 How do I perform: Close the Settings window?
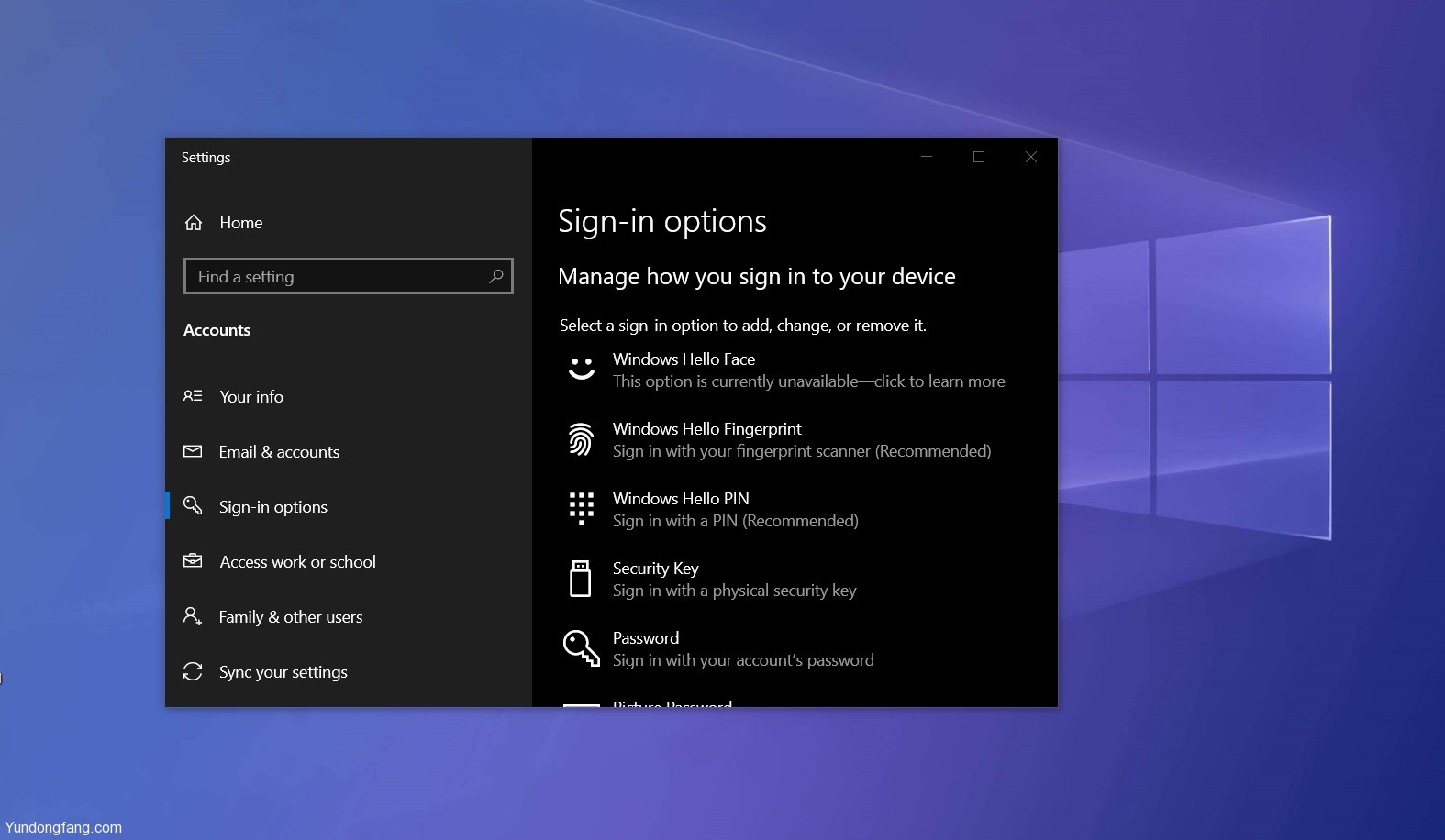[x=1031, y=157]
